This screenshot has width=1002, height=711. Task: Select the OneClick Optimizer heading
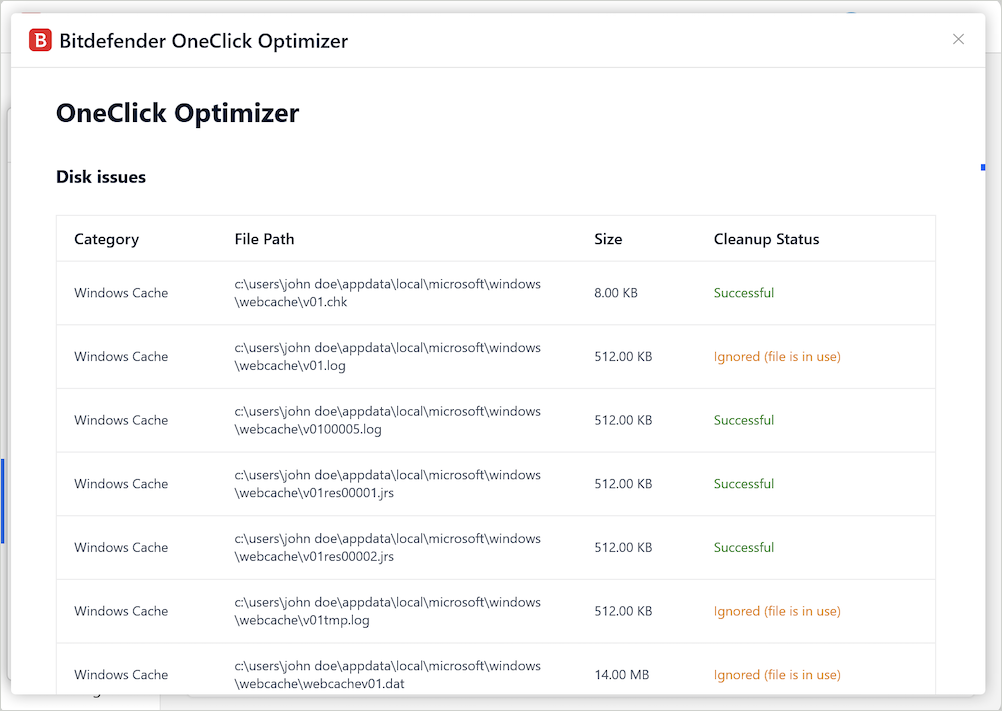pyautogui.click(x=178, y=113)
